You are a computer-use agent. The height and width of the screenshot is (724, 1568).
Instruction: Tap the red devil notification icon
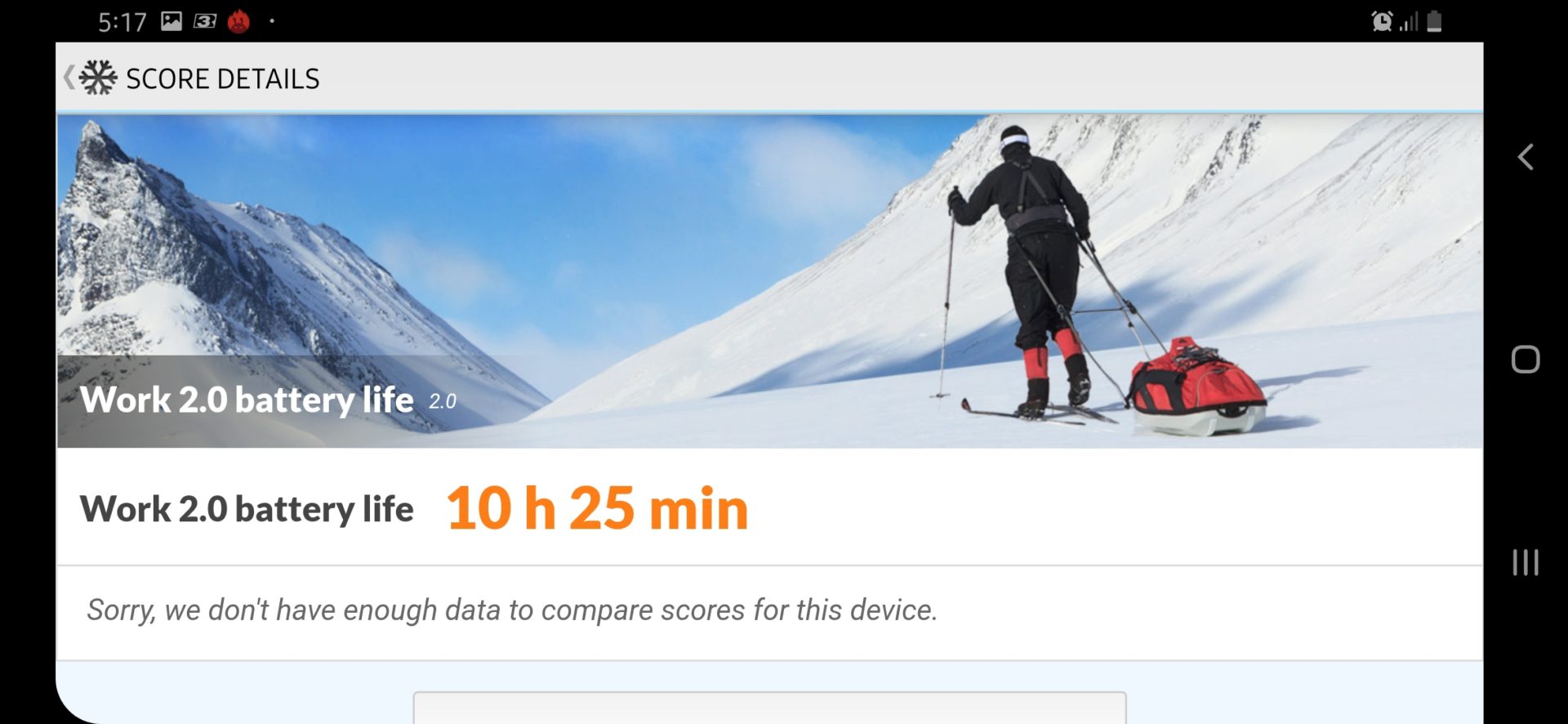click(238, 20)
